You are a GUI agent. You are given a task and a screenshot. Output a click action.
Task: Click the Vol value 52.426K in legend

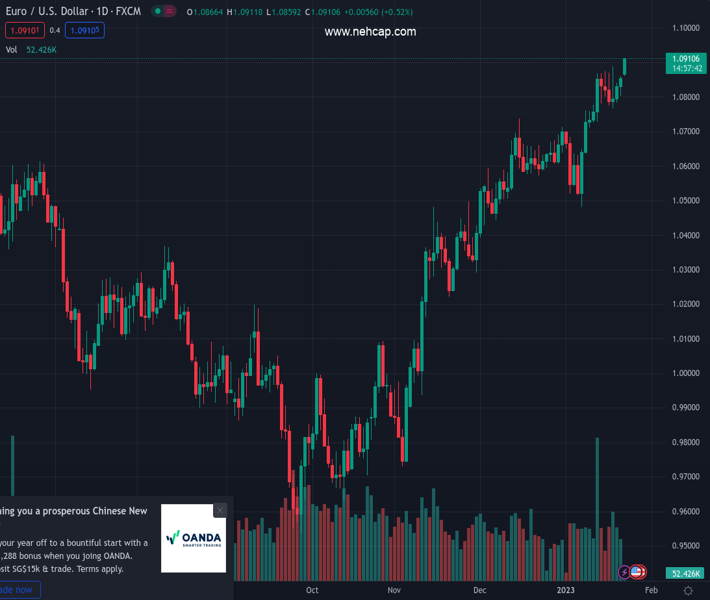point(42,50)
